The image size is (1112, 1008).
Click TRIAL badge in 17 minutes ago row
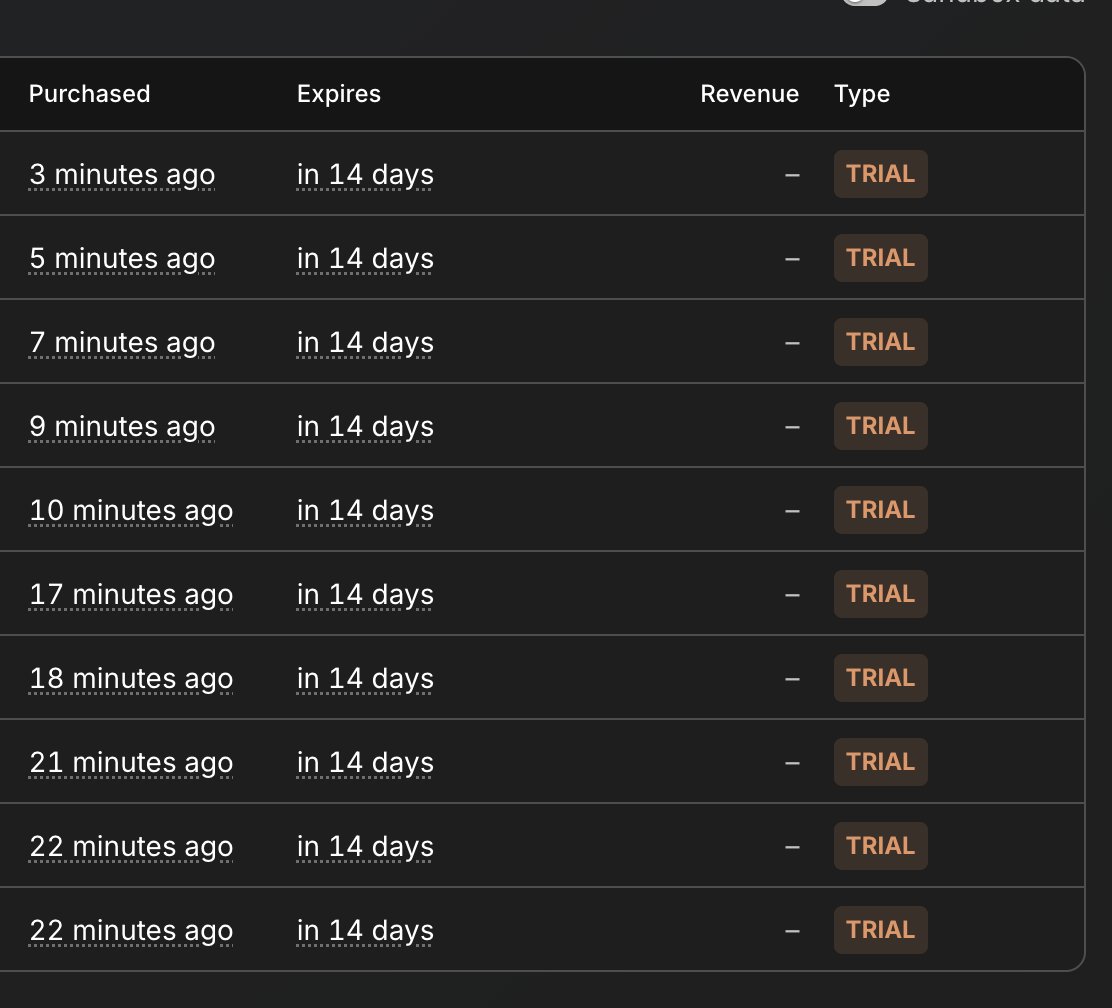880,594
